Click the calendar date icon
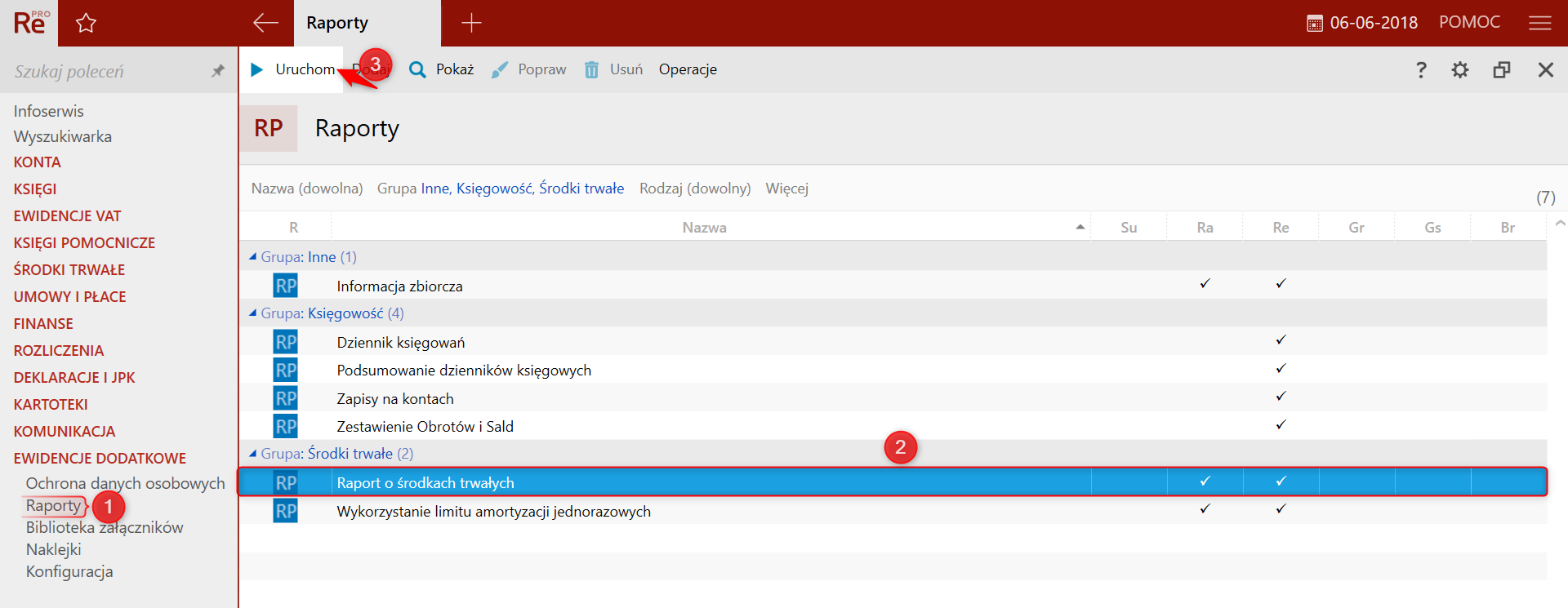Viewport: 1568px width, 608px height. (x=1314, y=24)
